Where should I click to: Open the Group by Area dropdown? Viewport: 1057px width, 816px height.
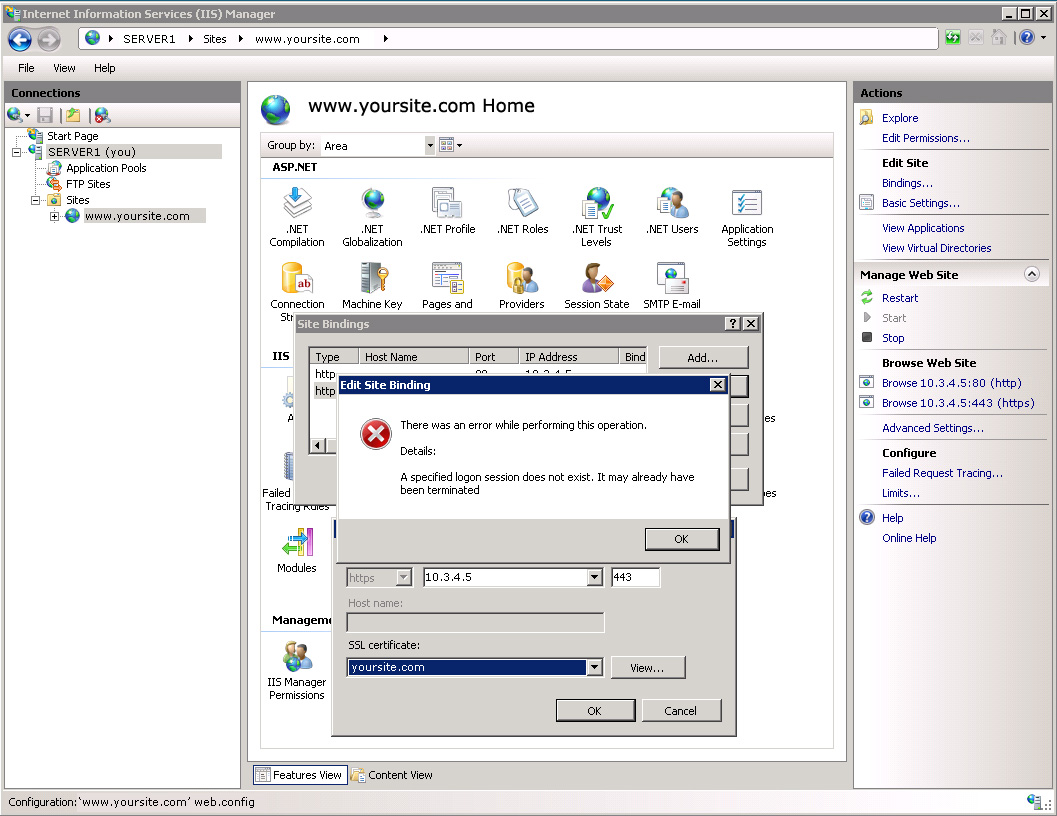click(x=430, y=146)
